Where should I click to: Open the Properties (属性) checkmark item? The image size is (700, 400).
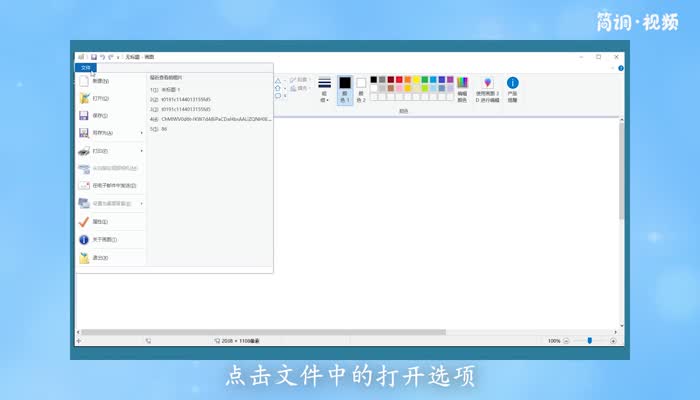pos(100,221)
